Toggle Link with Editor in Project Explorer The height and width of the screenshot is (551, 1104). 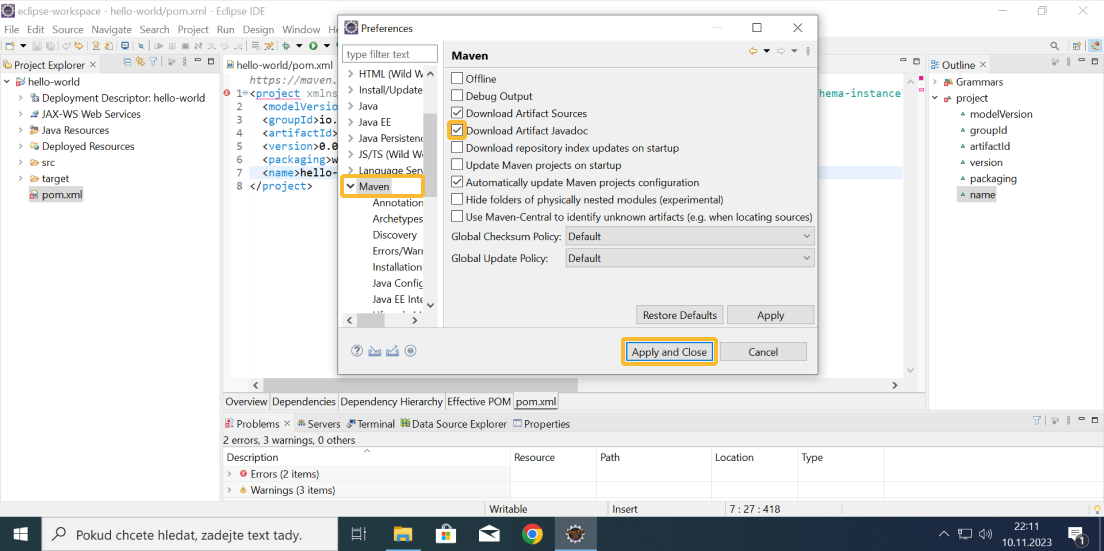click(140, 62)
